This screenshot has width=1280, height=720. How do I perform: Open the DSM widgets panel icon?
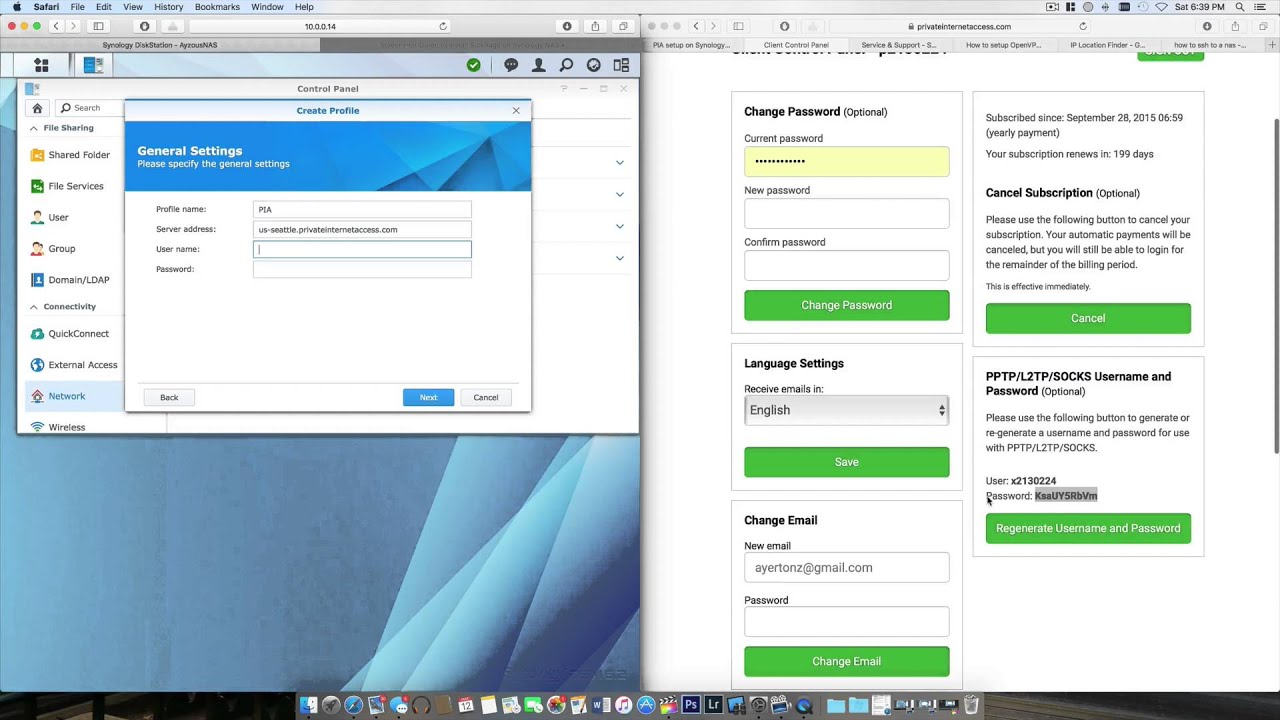pyautogui.click(x=621, y=65)
